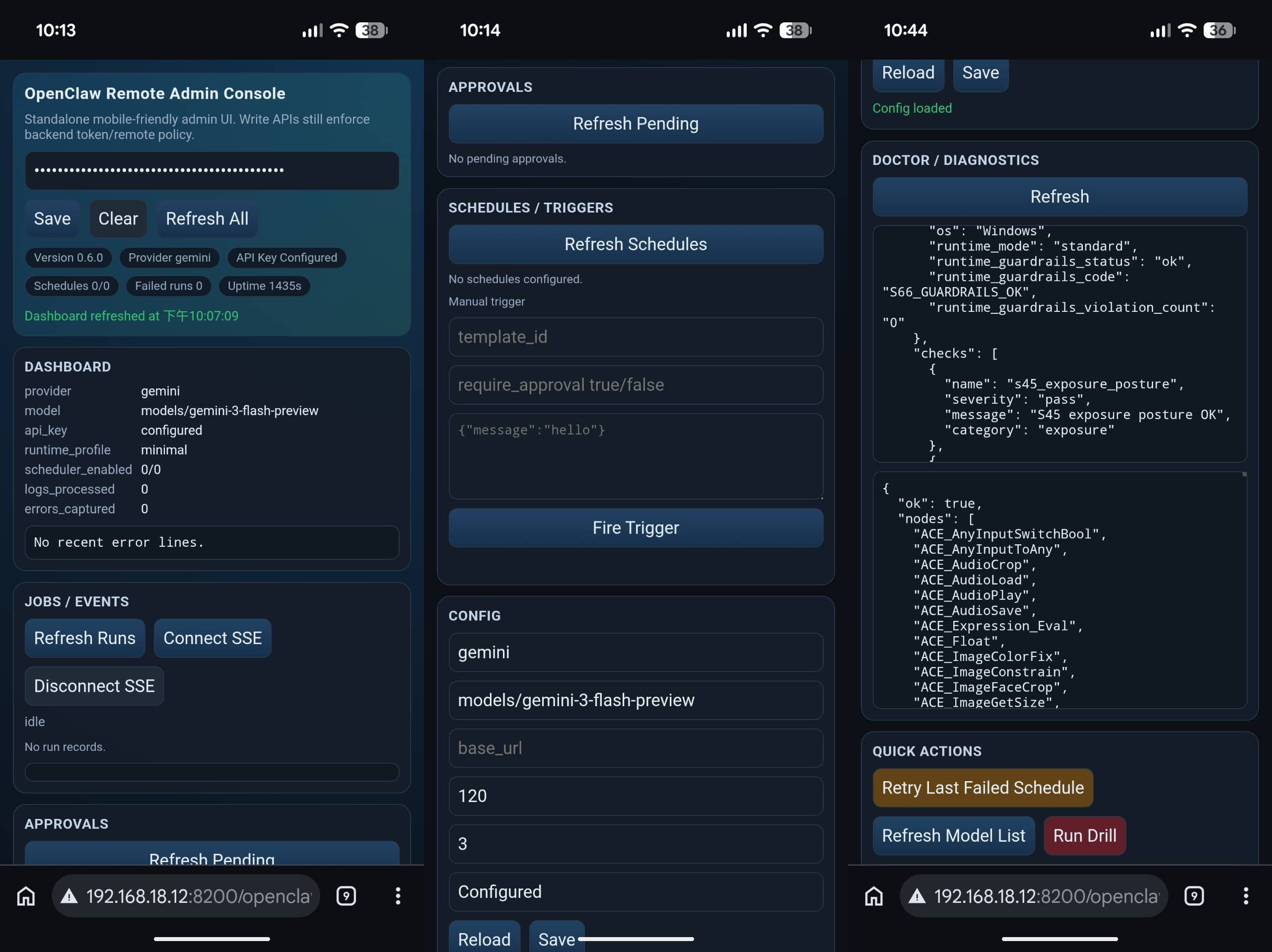Tap the not-secure warning triangle in the 10:13 address bar
Viewport: 1272px width, 952px height.
[70, 895]
